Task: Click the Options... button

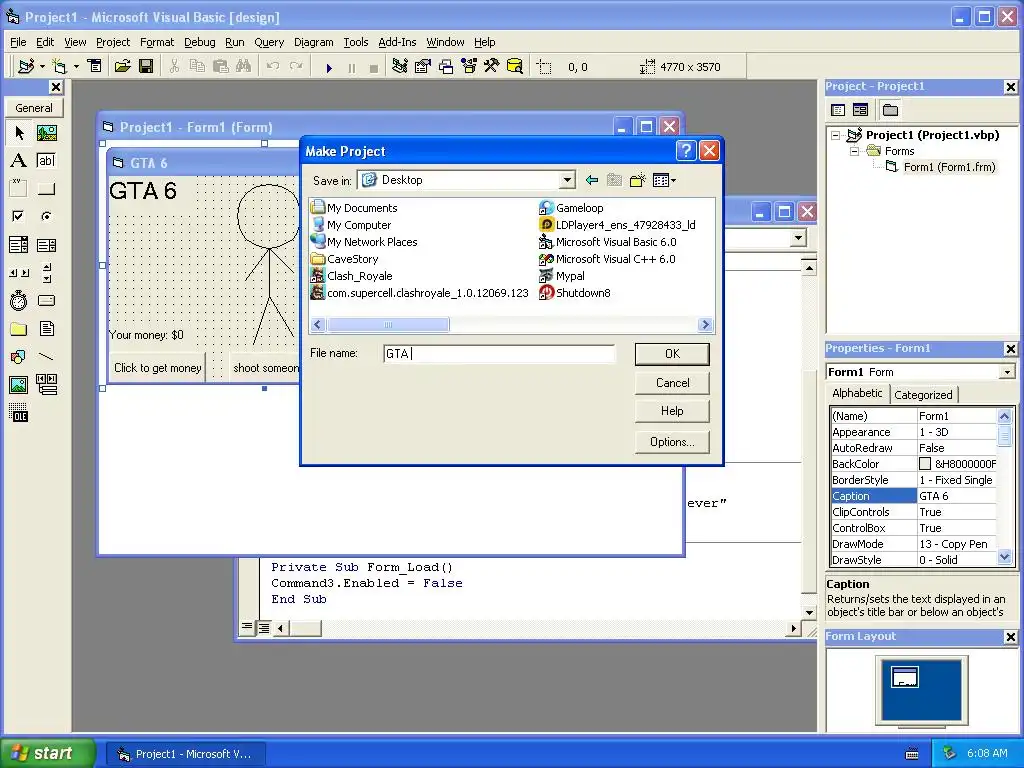Action: (x=672, y=442)
